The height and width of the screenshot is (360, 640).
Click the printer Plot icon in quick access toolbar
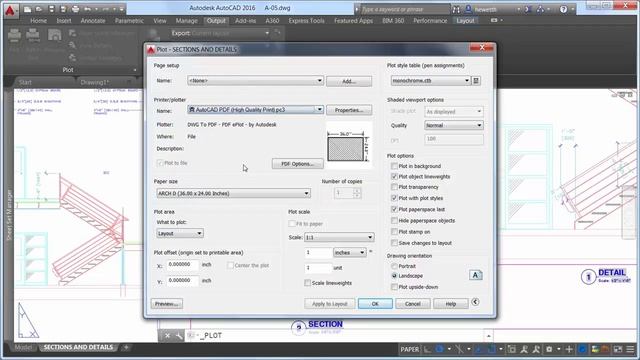[76, 9]
